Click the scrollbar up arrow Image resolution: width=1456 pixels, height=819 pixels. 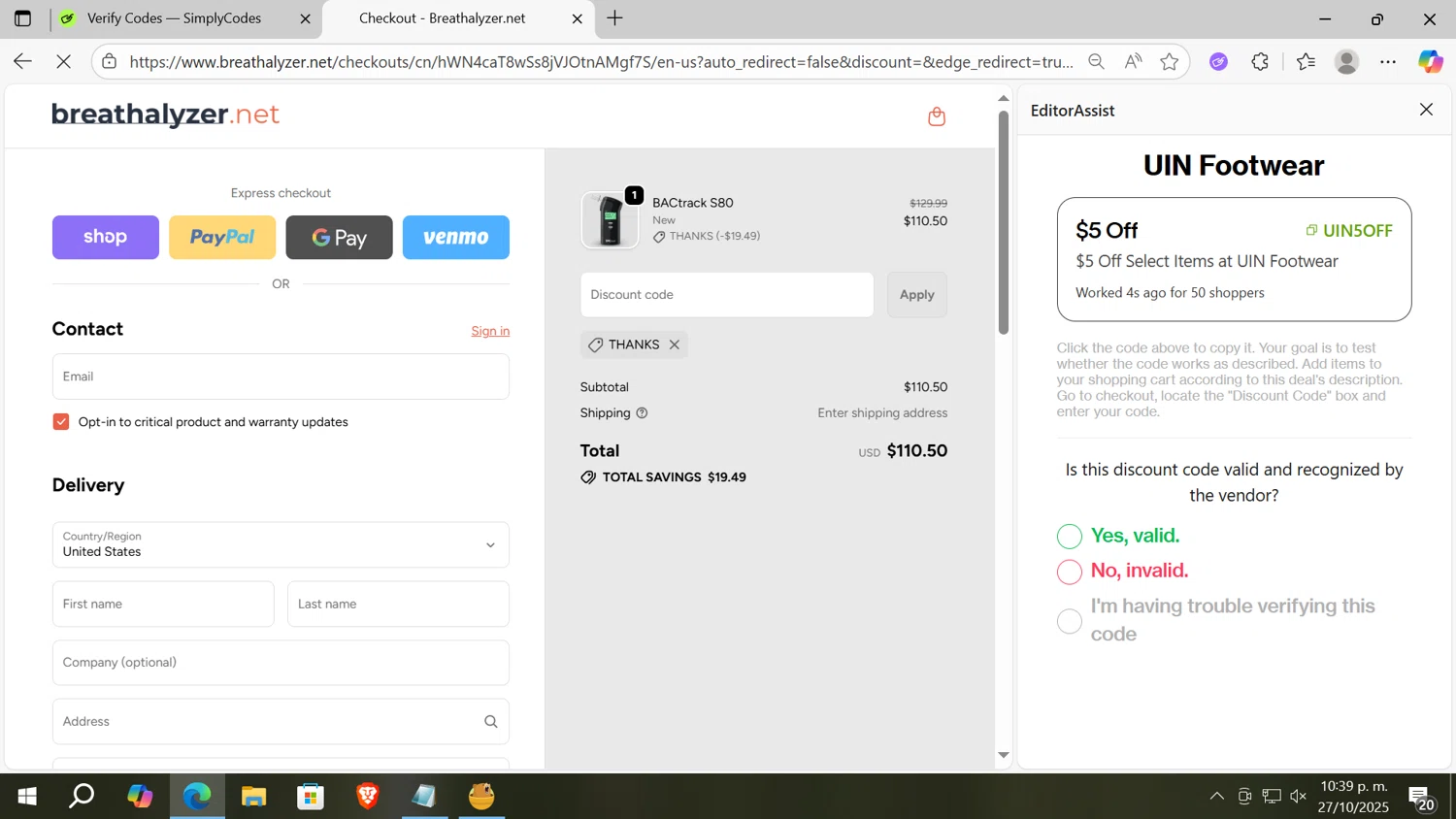[x=1004, y=98]
